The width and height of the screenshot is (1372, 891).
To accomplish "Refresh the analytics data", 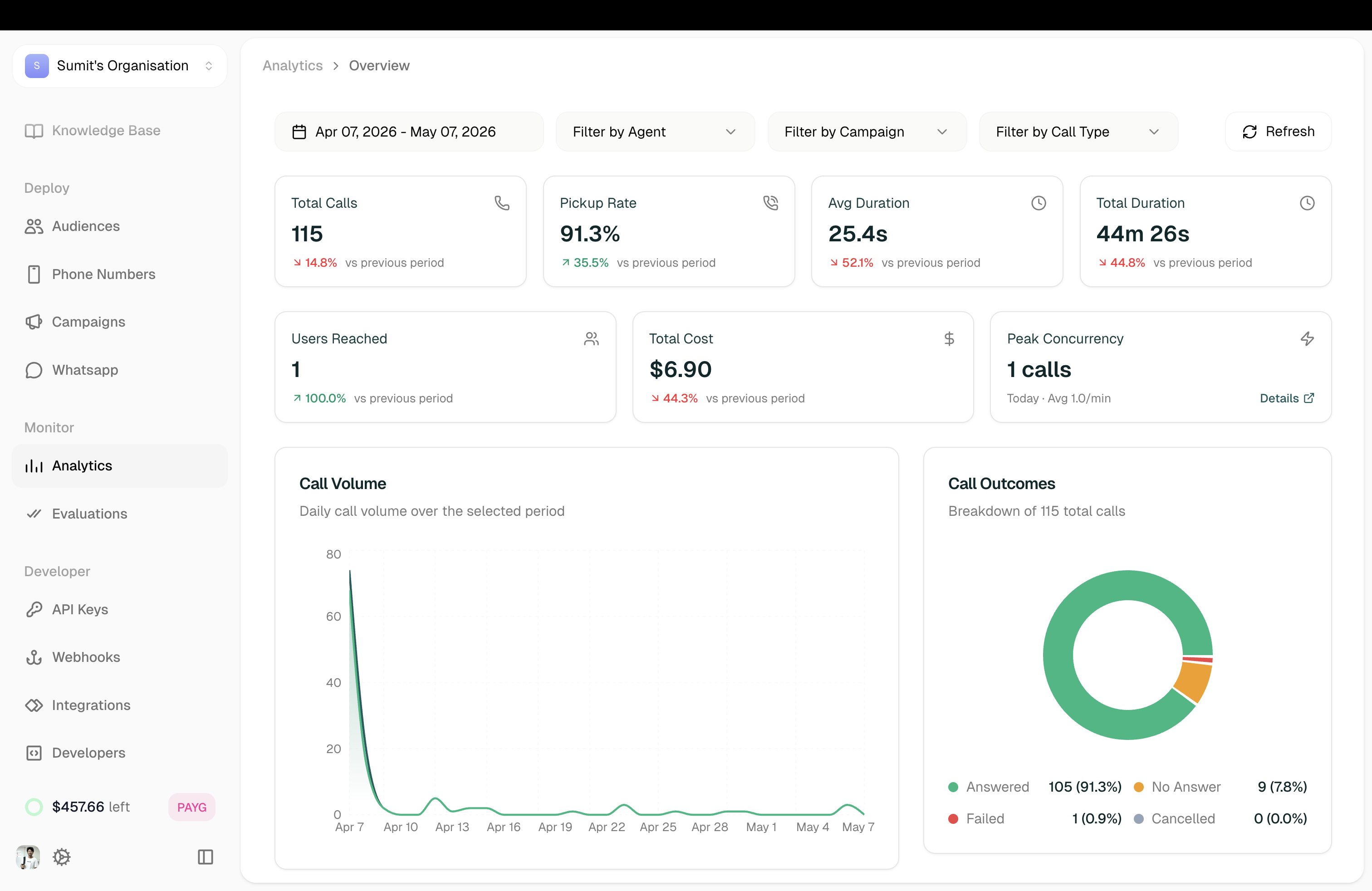I will click(x=1278, y=132).
